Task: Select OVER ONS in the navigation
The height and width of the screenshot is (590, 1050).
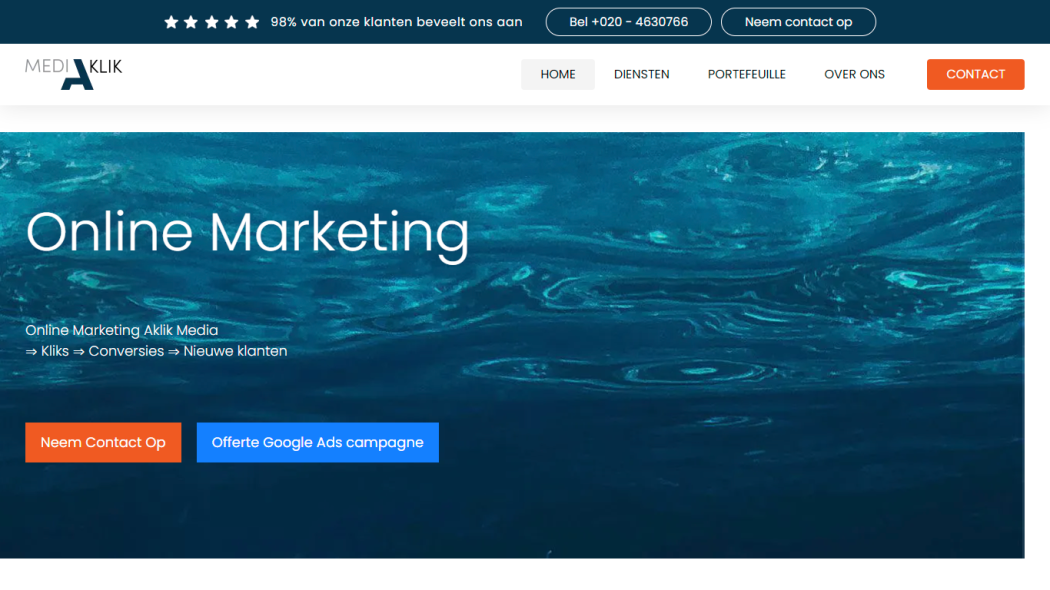Action: [854, 74]
